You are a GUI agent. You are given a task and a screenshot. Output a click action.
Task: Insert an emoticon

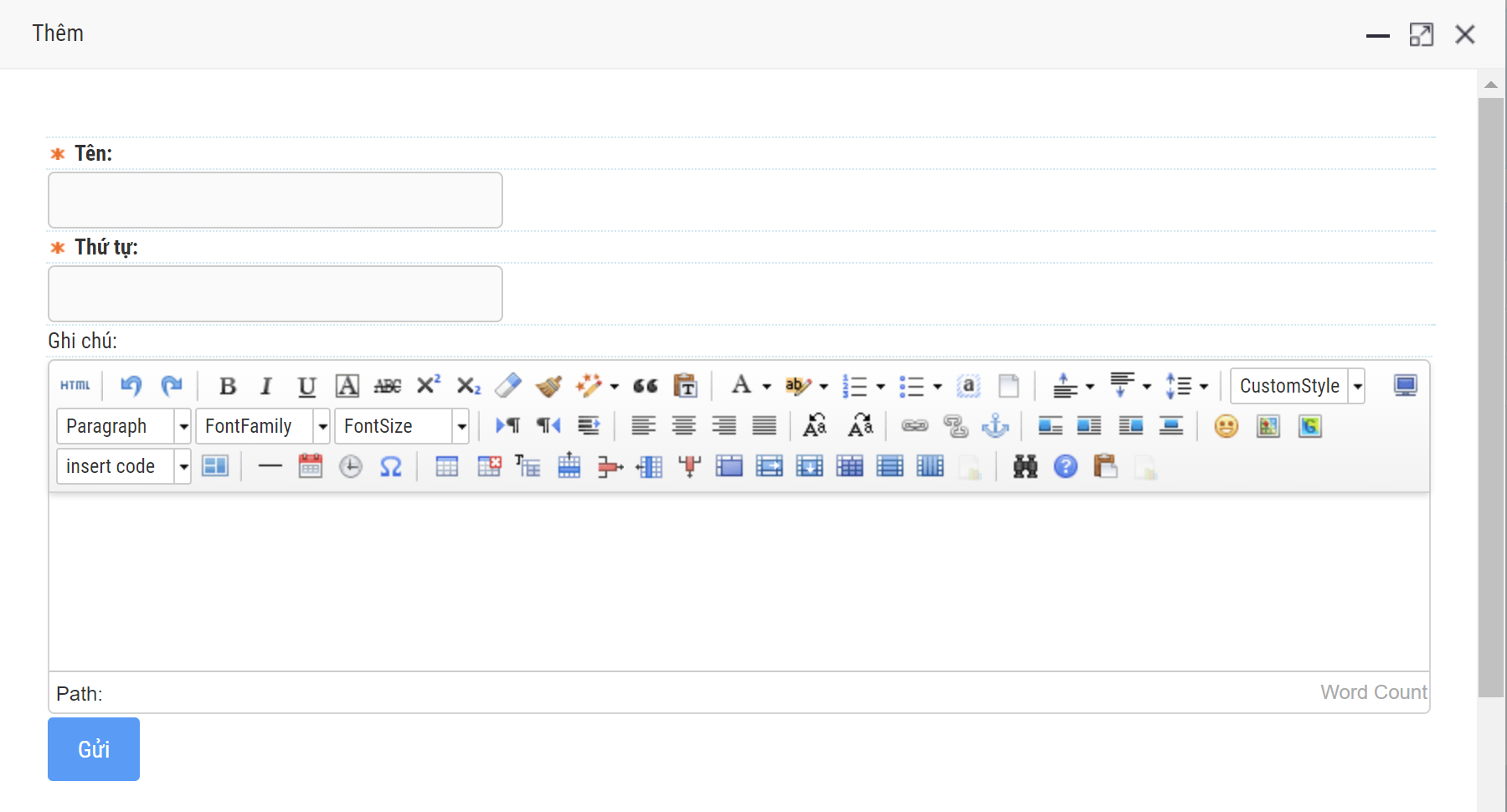coord(1226,426)
